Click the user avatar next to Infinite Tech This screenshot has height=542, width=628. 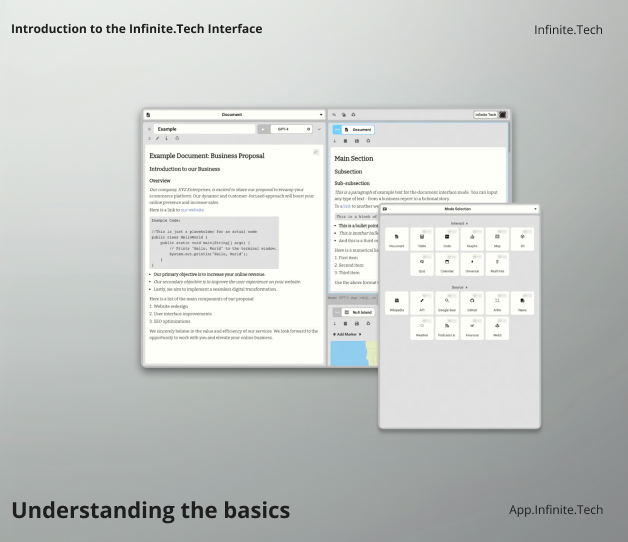(503, 115)
